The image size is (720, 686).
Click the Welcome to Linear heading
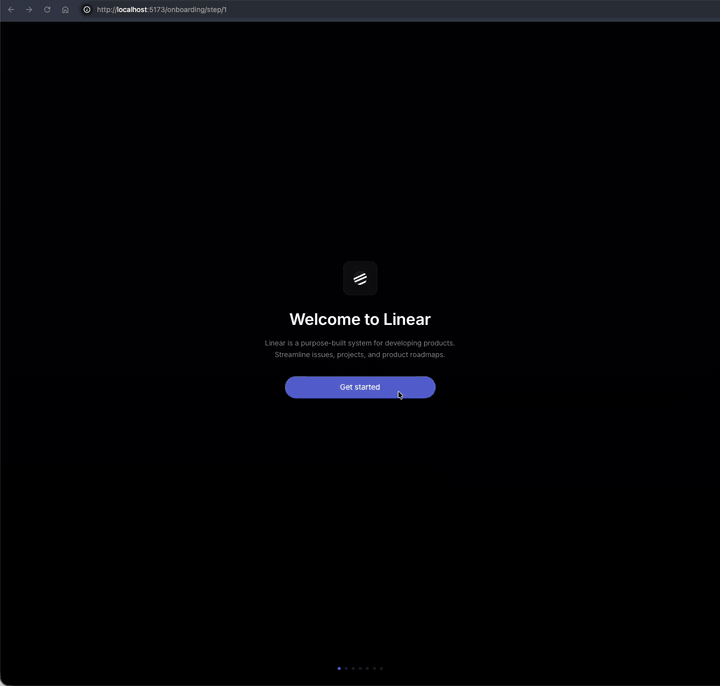tap(360, 319)
